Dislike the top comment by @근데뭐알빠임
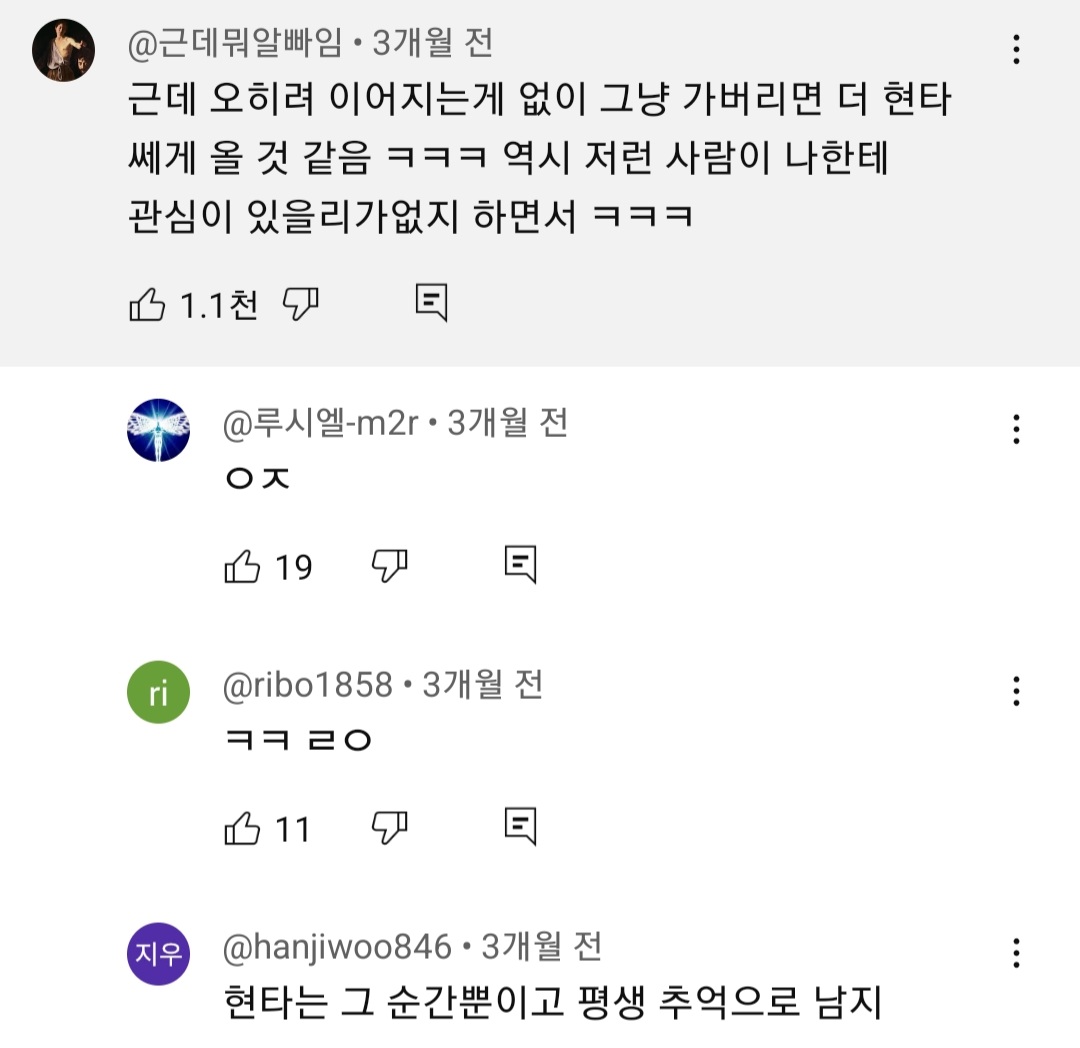Image resolution: width=1080 pixels, height=1048 pixels. (300, 304)
